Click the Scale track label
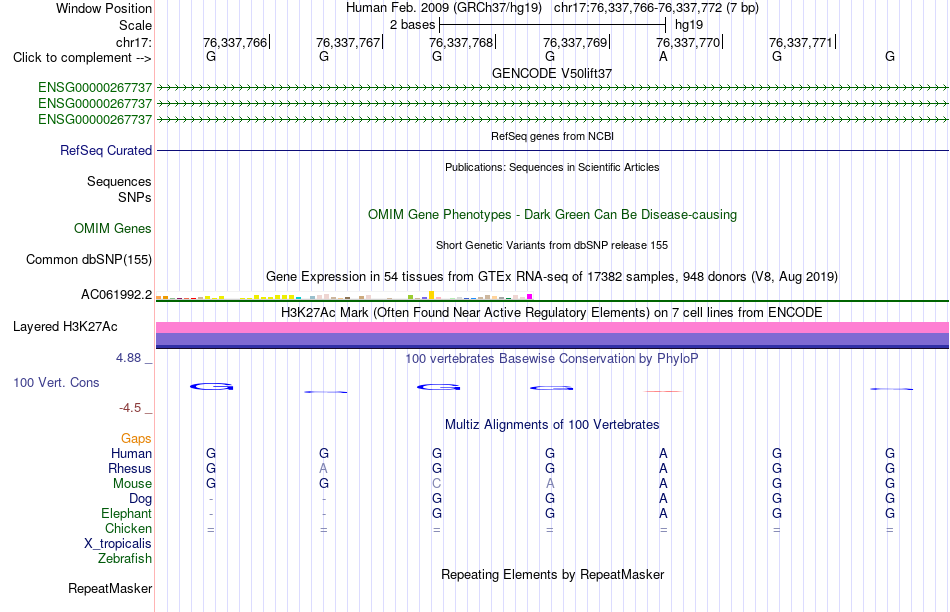Image resolution: width=950 pixels, height=612 pixels. [135, 25]
